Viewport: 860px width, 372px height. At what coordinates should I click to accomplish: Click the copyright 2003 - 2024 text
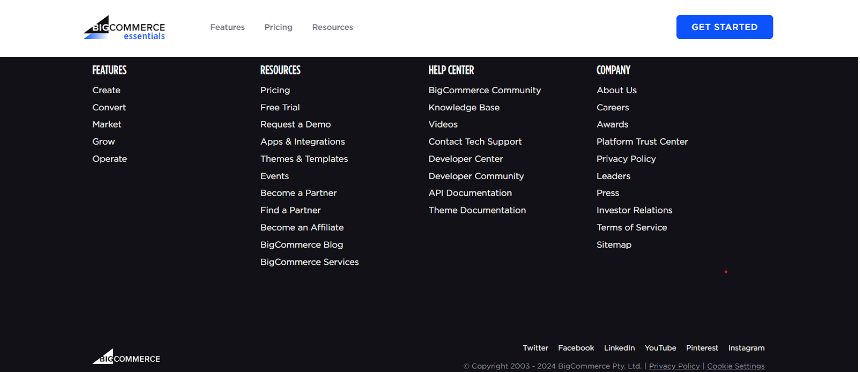tap(553, 366)
